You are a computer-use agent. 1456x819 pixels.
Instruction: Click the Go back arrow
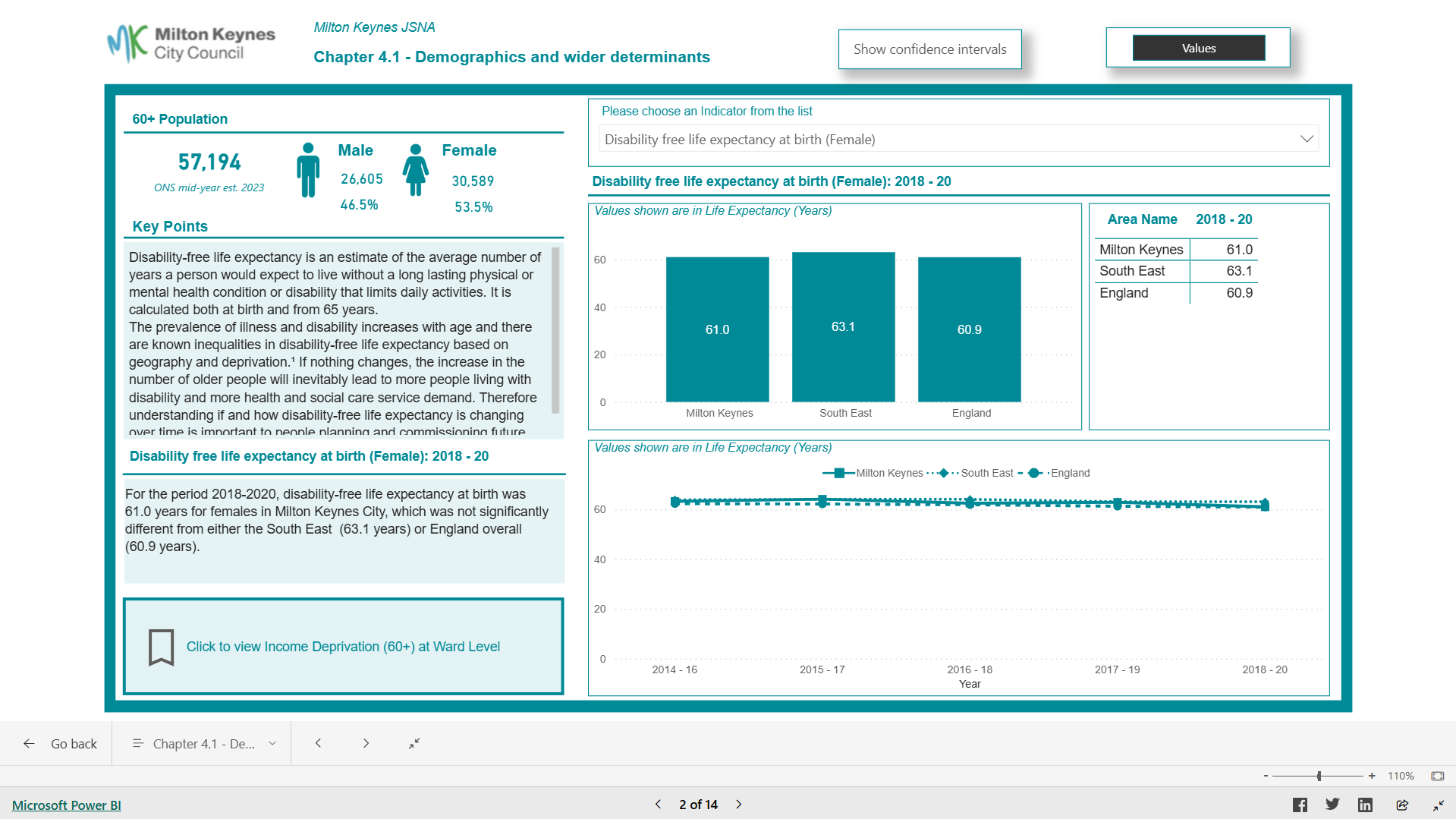point(29,744)
